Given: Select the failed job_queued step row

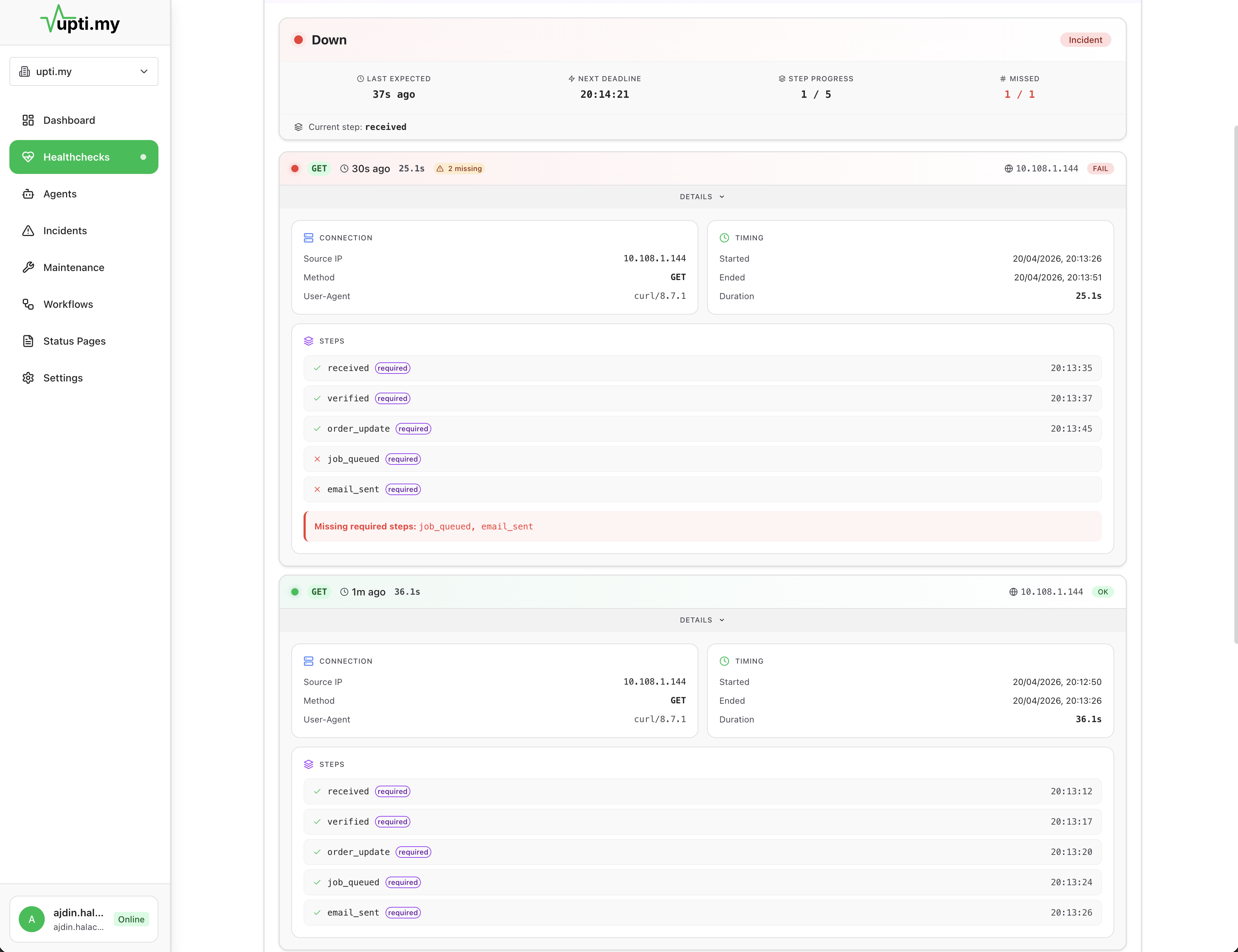Looking at the screenshot, I should point(702,459).
